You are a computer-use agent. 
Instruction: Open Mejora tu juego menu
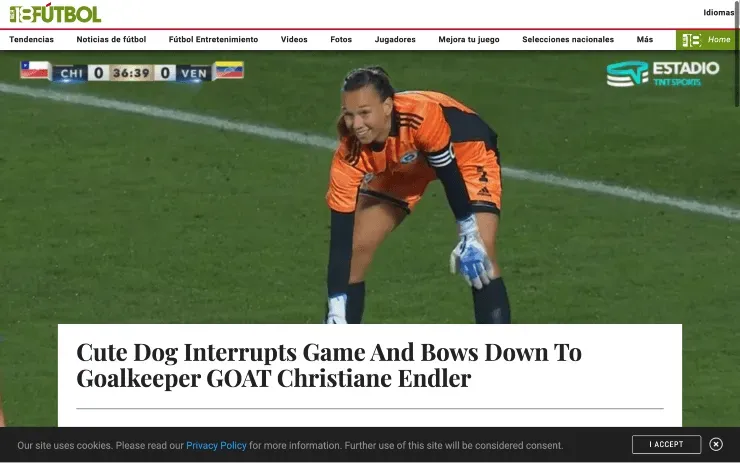(x=469, y=40)
